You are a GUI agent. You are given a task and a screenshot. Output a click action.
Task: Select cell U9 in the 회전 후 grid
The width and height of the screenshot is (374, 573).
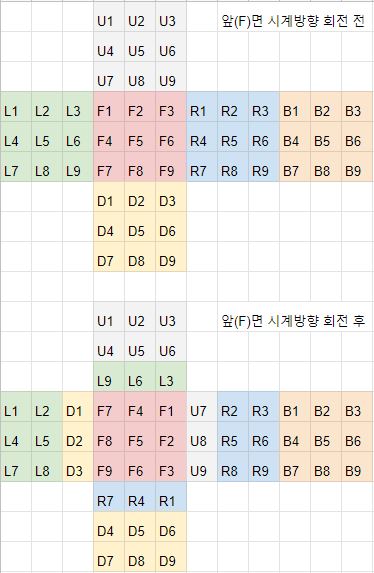coord(202,467)
